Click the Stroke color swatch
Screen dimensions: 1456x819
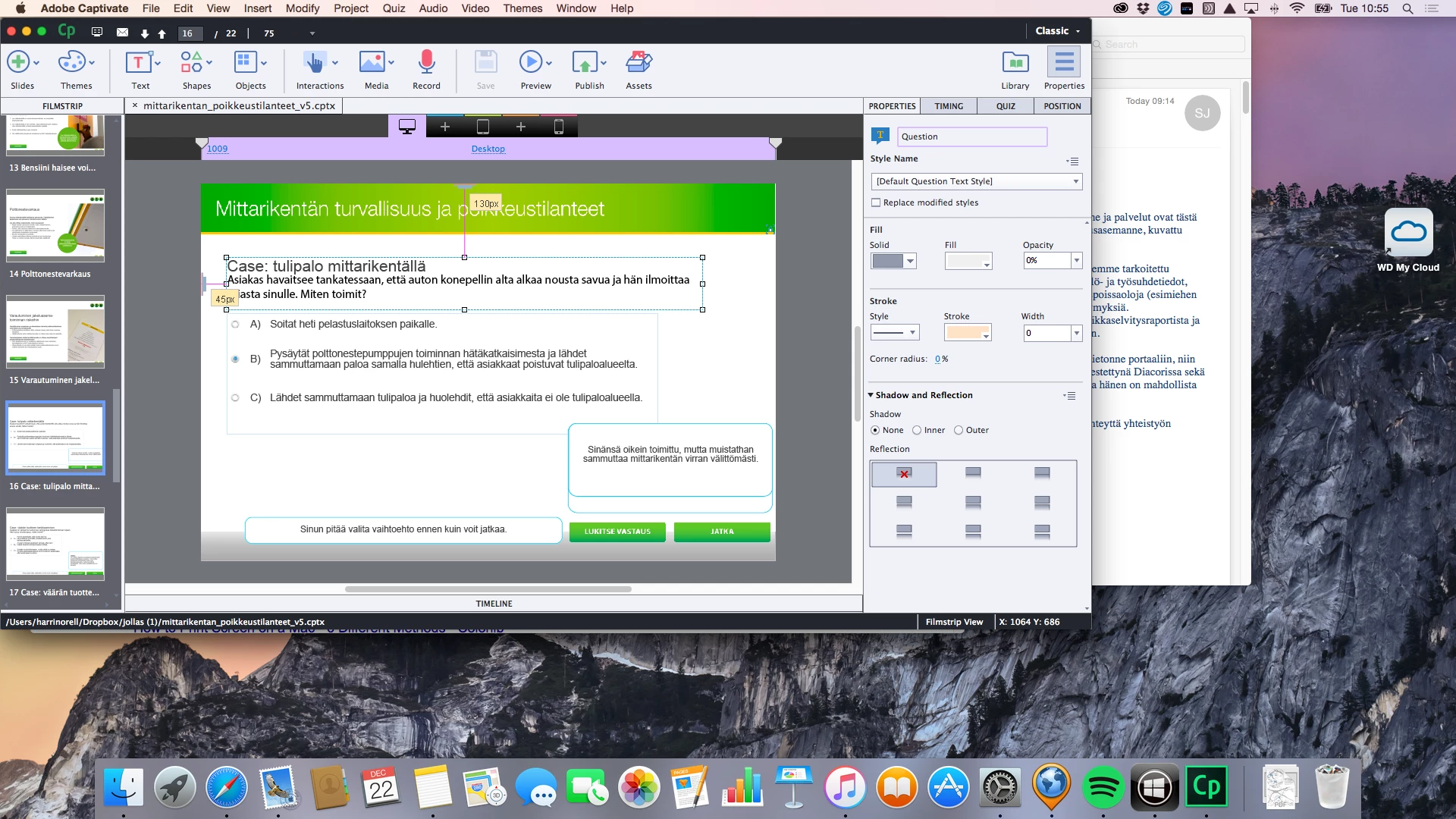point(967,333)
